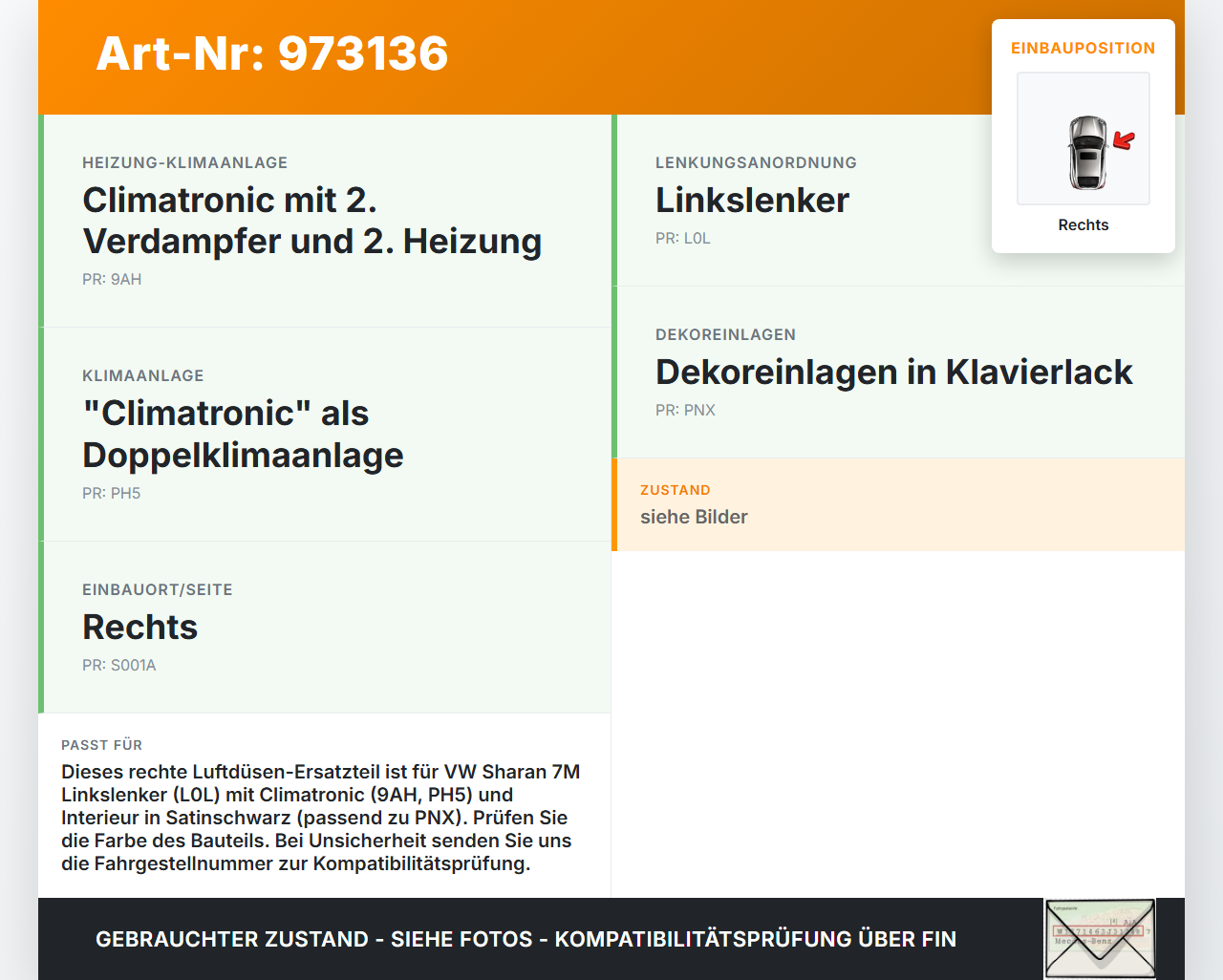The width and height of the screenshot is (1223, 980).
Task: Select the EINBAUPOSITION panel header
Action: (x=1083, y=48)
